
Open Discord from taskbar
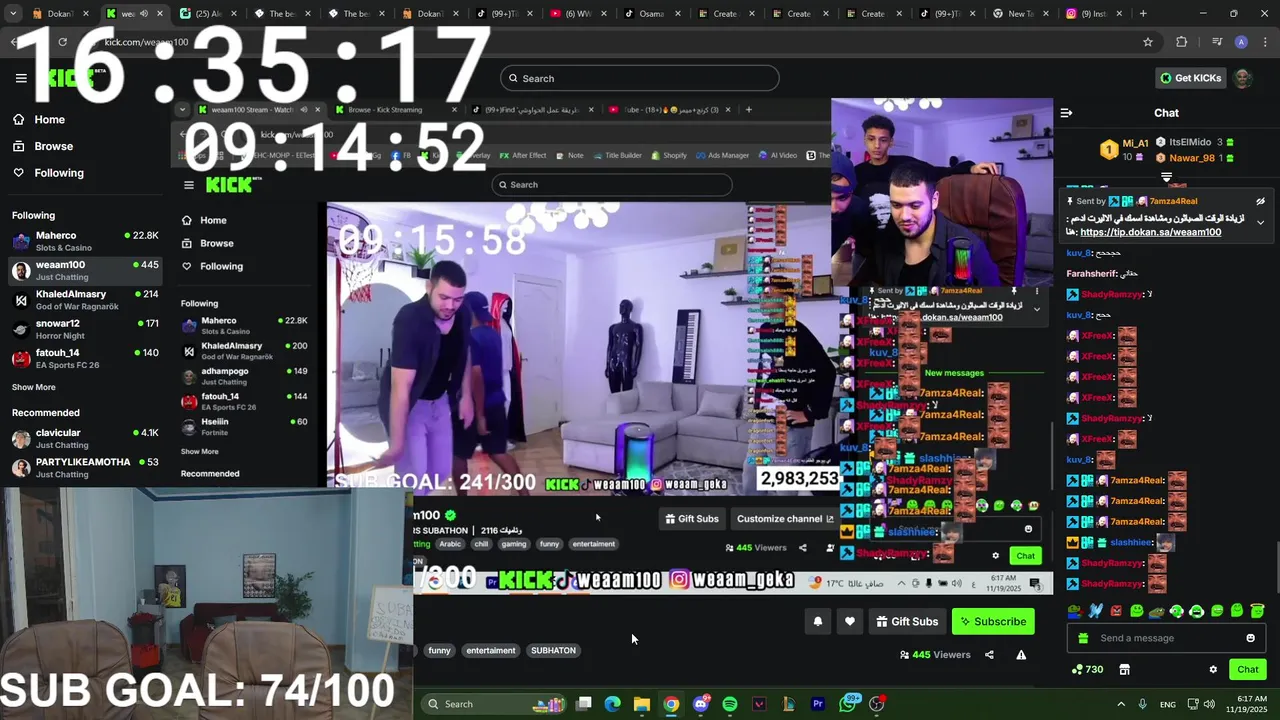(x=701, y=704)
